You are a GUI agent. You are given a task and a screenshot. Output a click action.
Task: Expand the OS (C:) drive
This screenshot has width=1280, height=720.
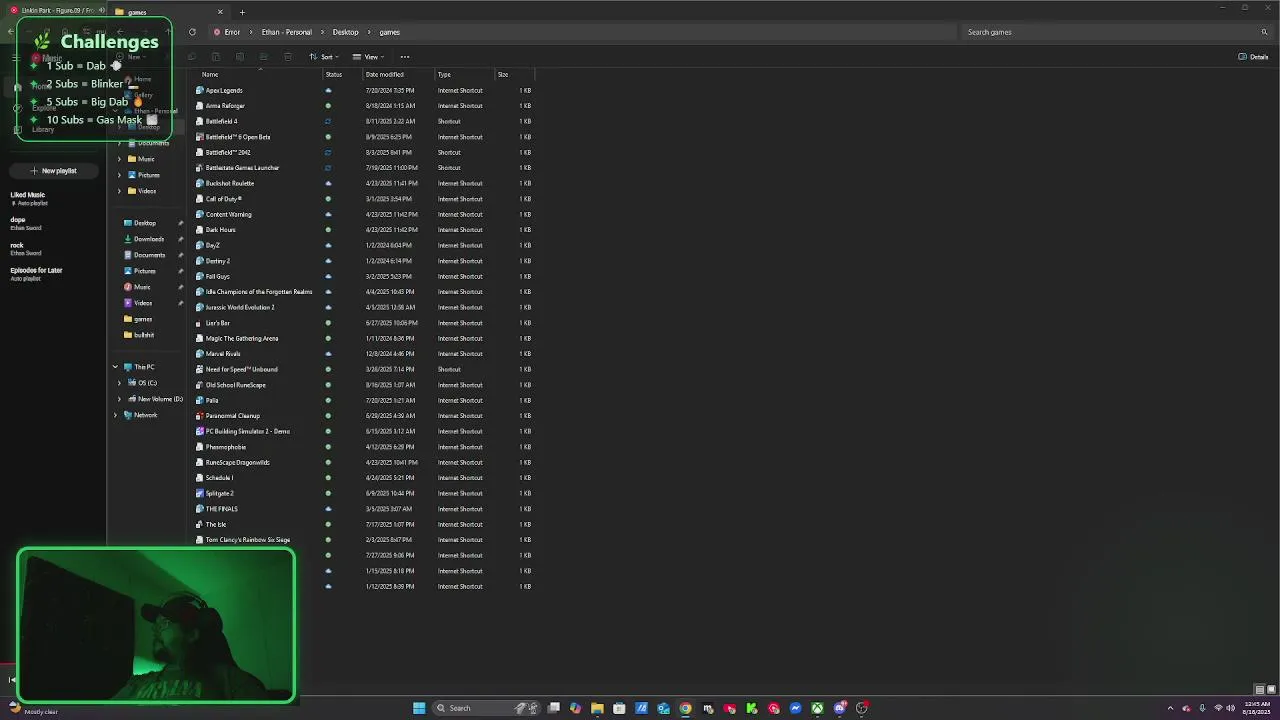coord(119,383)
